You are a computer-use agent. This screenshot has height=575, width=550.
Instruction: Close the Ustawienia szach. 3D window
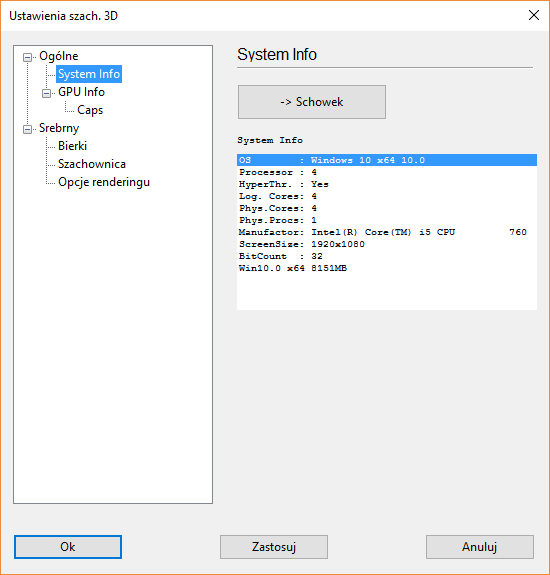pos(534,15)
